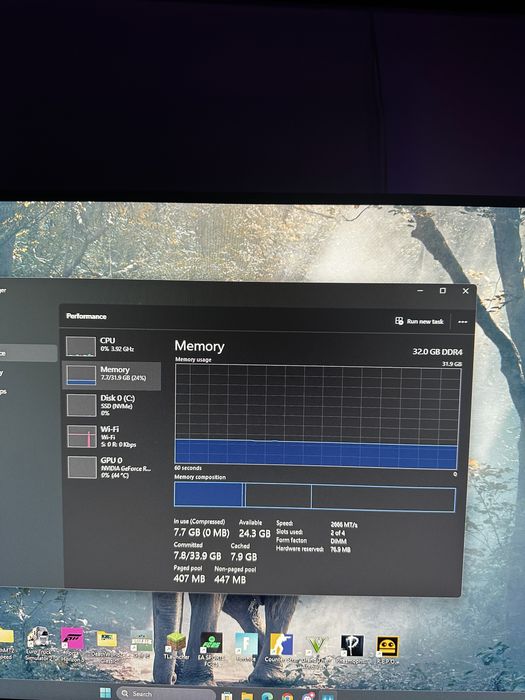
Task: Open the Counter-Strike desktop shortcut
Action: click(x=281, y=648)
